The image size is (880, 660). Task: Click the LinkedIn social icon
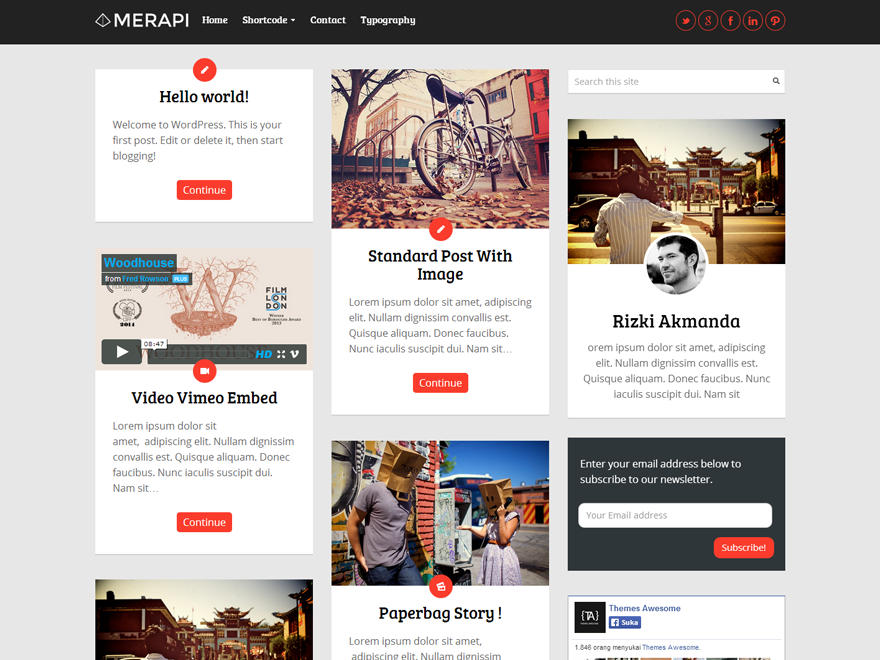[753, 20]
